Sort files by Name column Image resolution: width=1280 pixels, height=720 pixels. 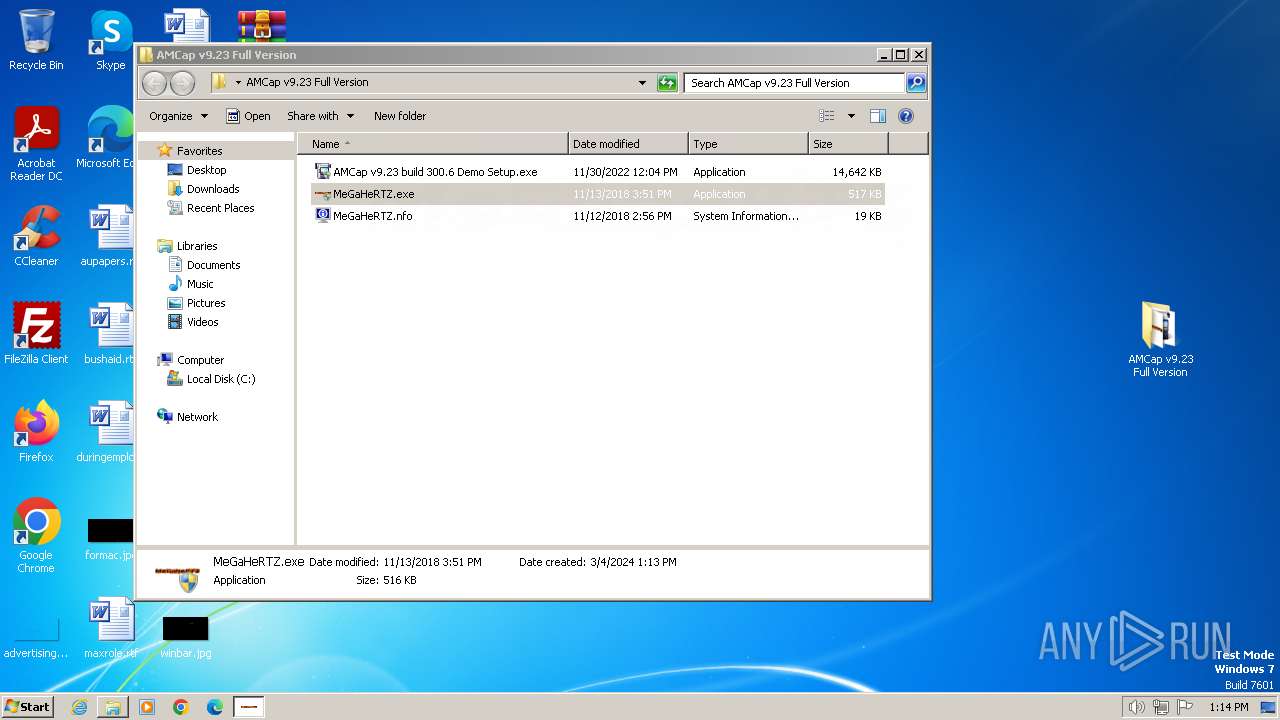(433, 144)
